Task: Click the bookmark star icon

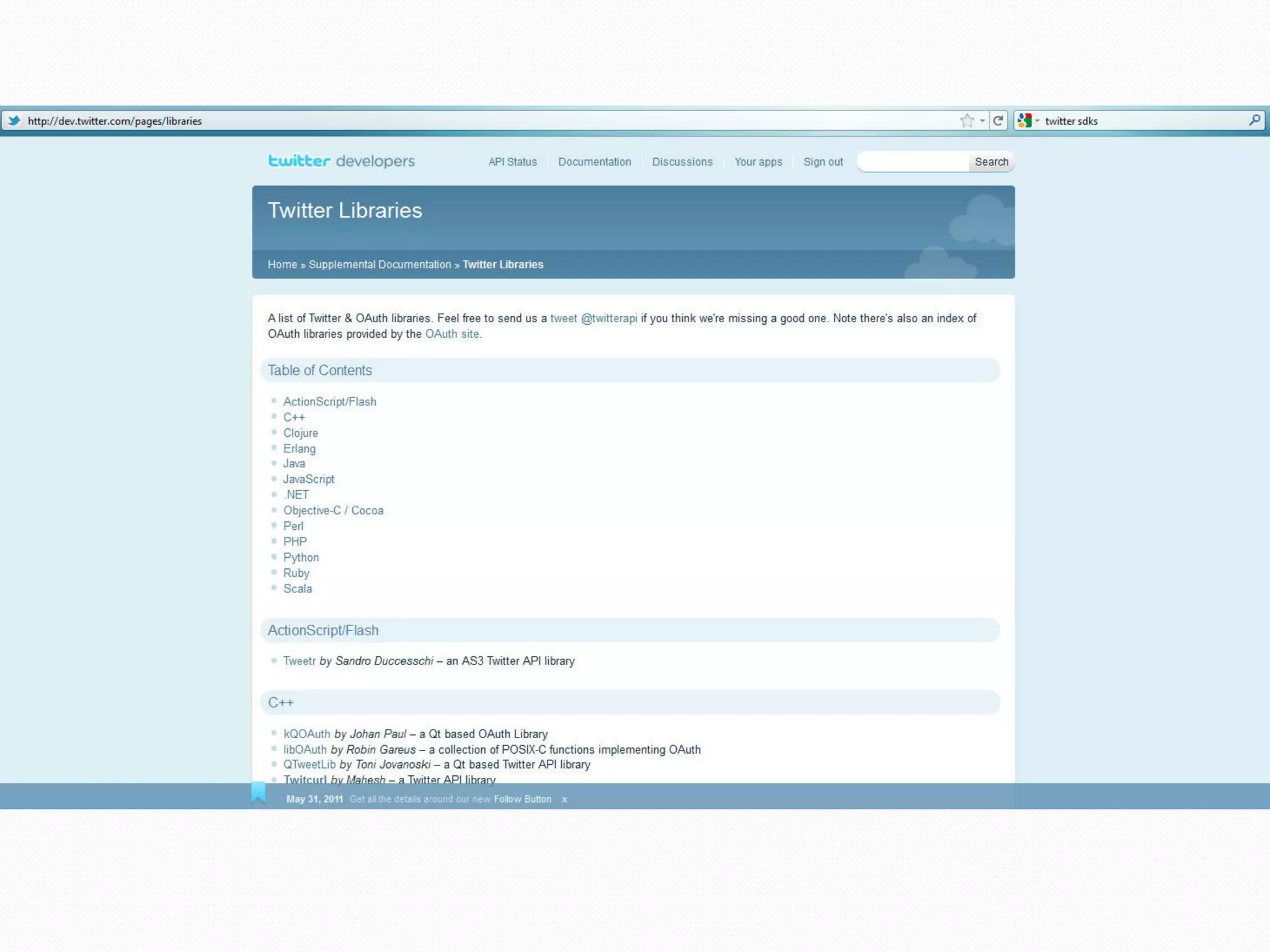Action: click(x=966, y=121)
